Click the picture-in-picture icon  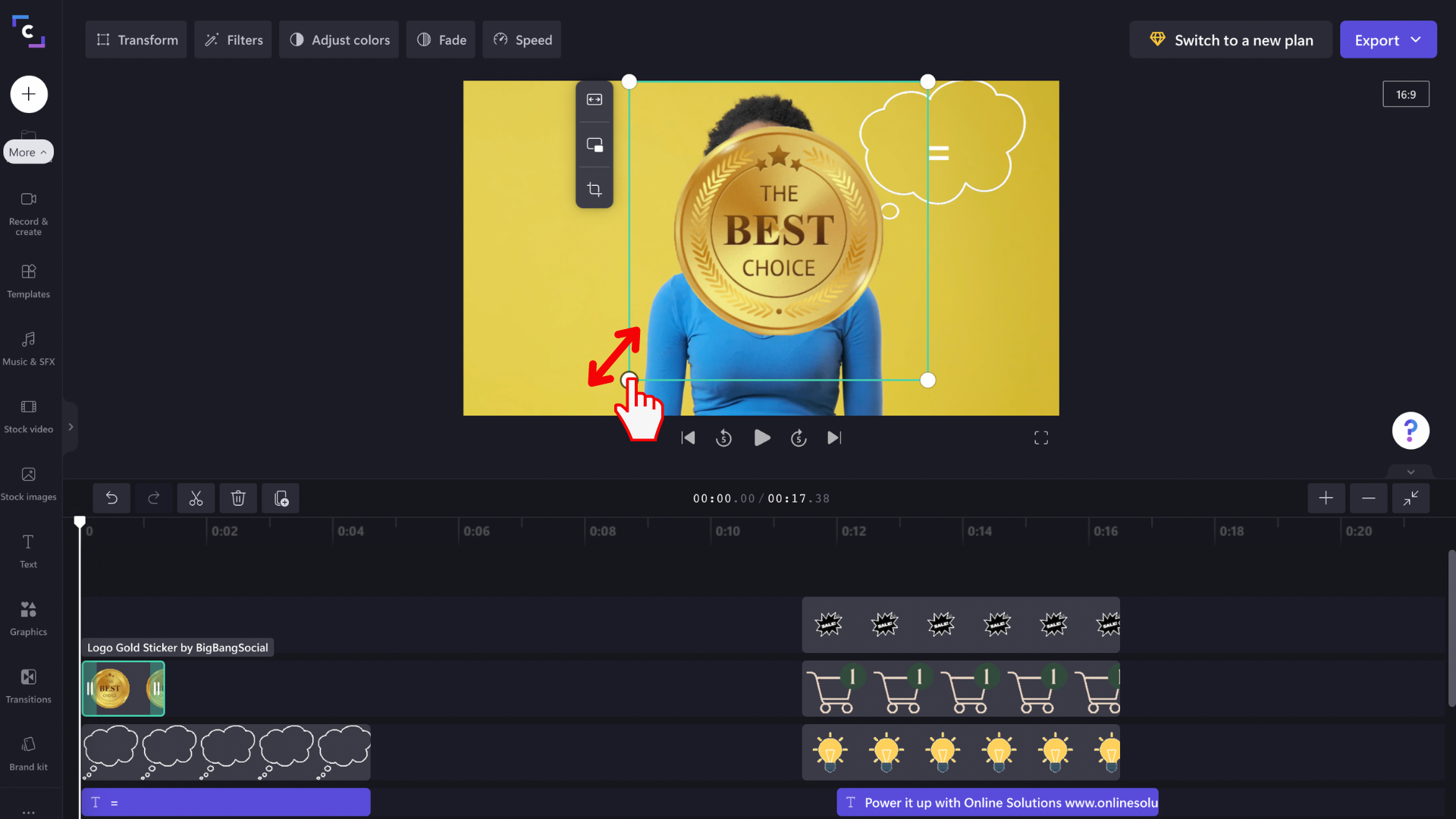pos(595,144)
